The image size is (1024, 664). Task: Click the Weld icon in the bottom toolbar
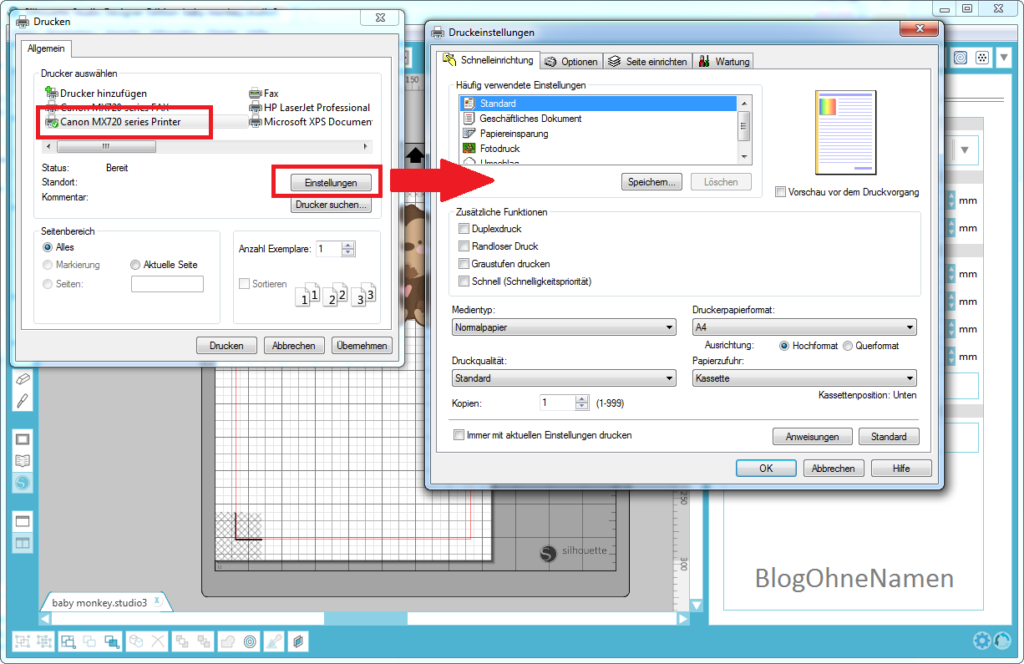click(x=227, y=641)
